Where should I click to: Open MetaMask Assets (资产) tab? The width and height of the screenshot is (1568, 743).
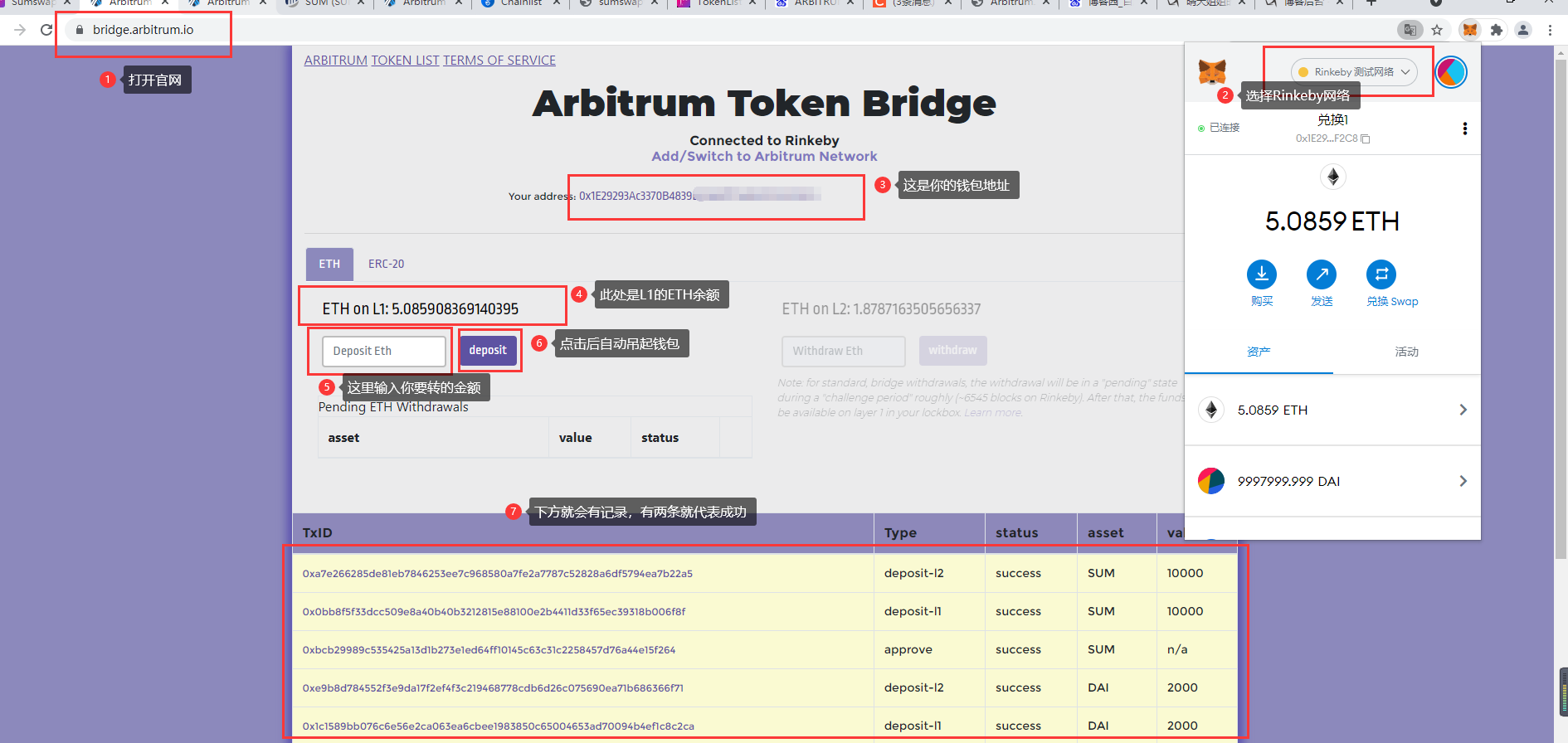[x=1259, y=352]
